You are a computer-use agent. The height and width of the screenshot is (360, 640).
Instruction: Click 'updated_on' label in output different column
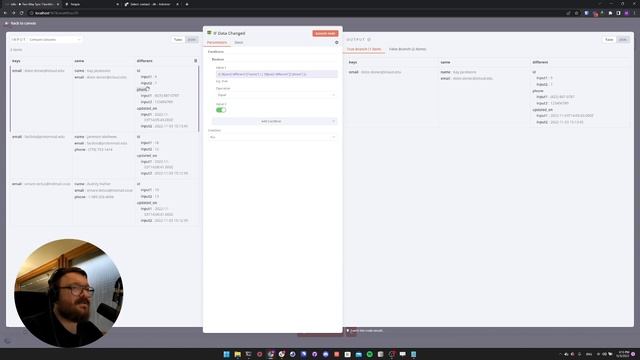pyautogui.click(x=542, y=110)
